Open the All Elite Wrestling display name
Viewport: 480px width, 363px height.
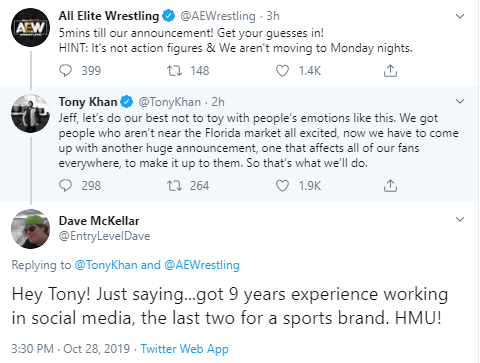109,16
